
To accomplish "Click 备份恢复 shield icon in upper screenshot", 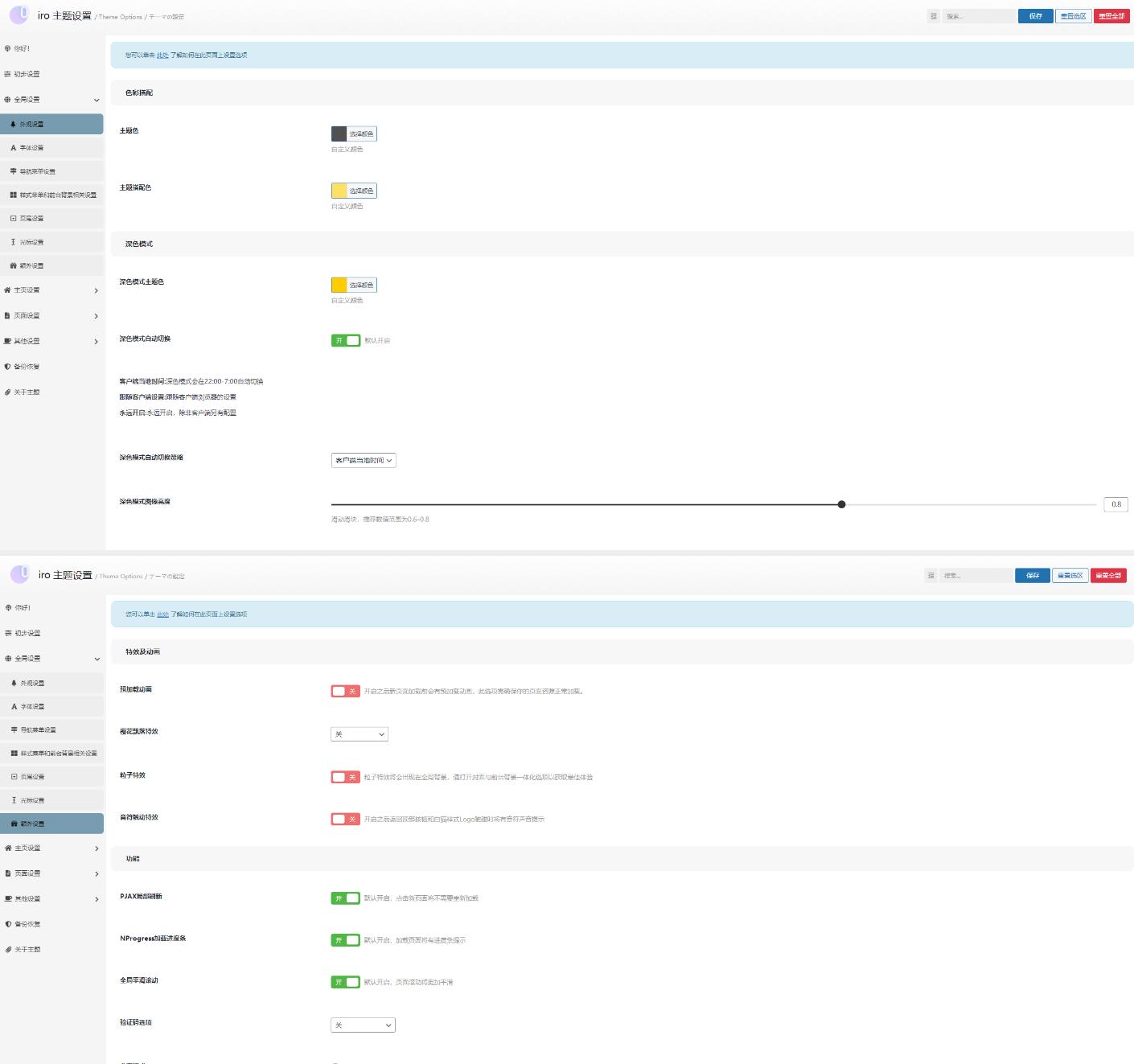I will point(7,367).
